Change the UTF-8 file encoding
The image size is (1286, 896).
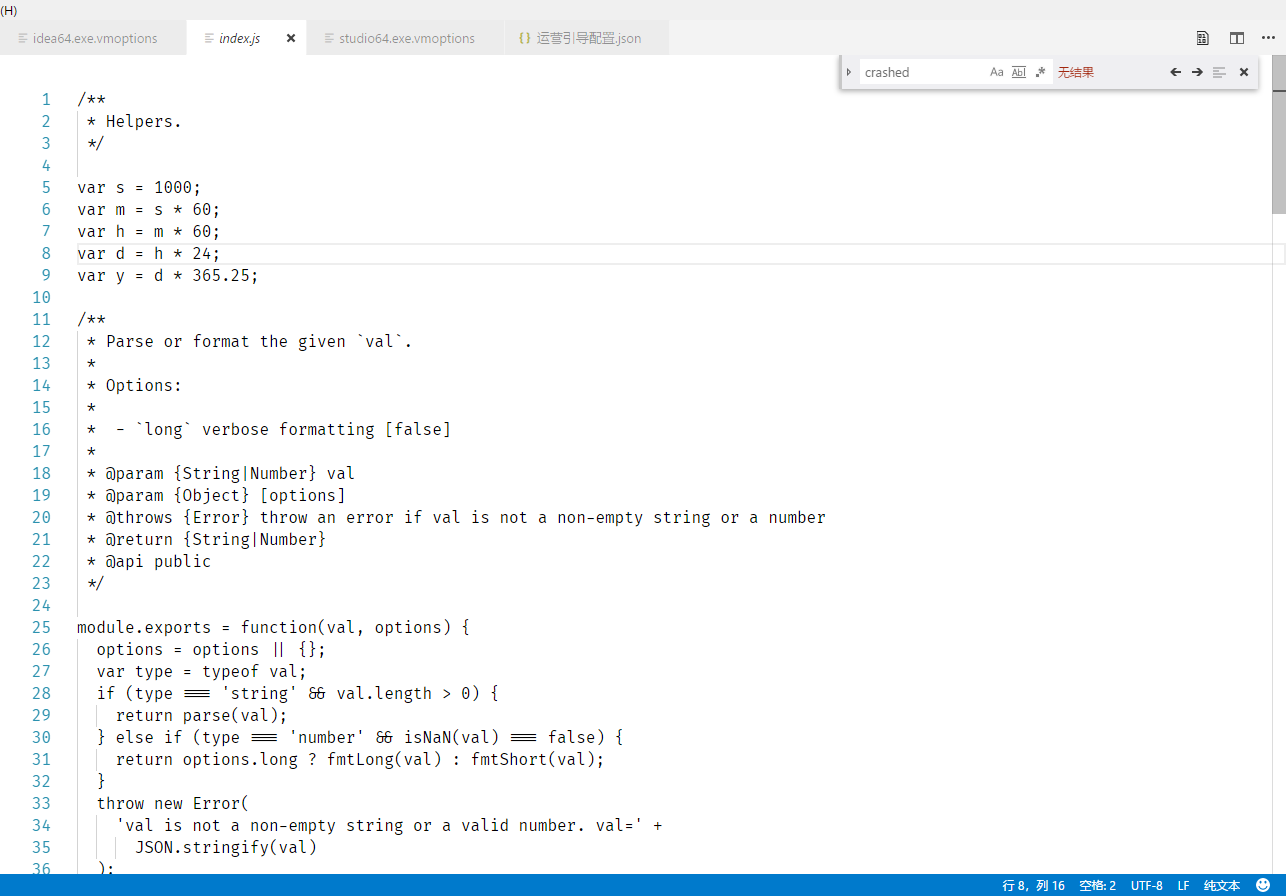tap(1146, 884)
